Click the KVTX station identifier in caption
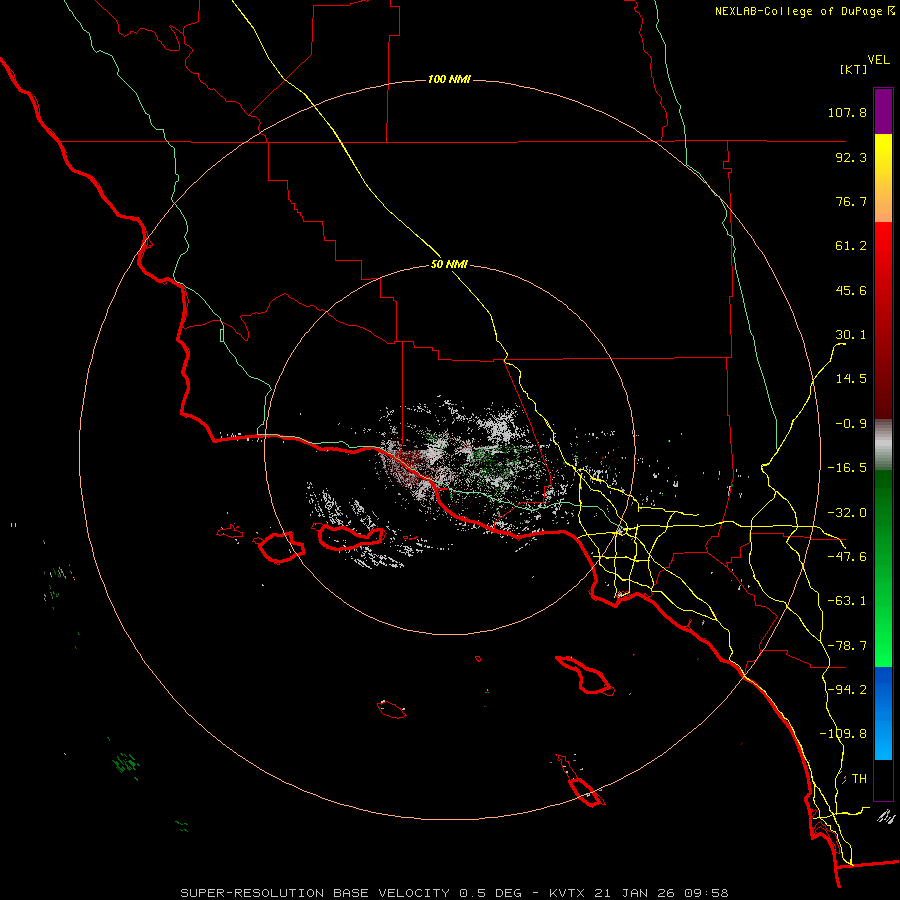Screen dimensions: 900x900 (x=567, y=893)
